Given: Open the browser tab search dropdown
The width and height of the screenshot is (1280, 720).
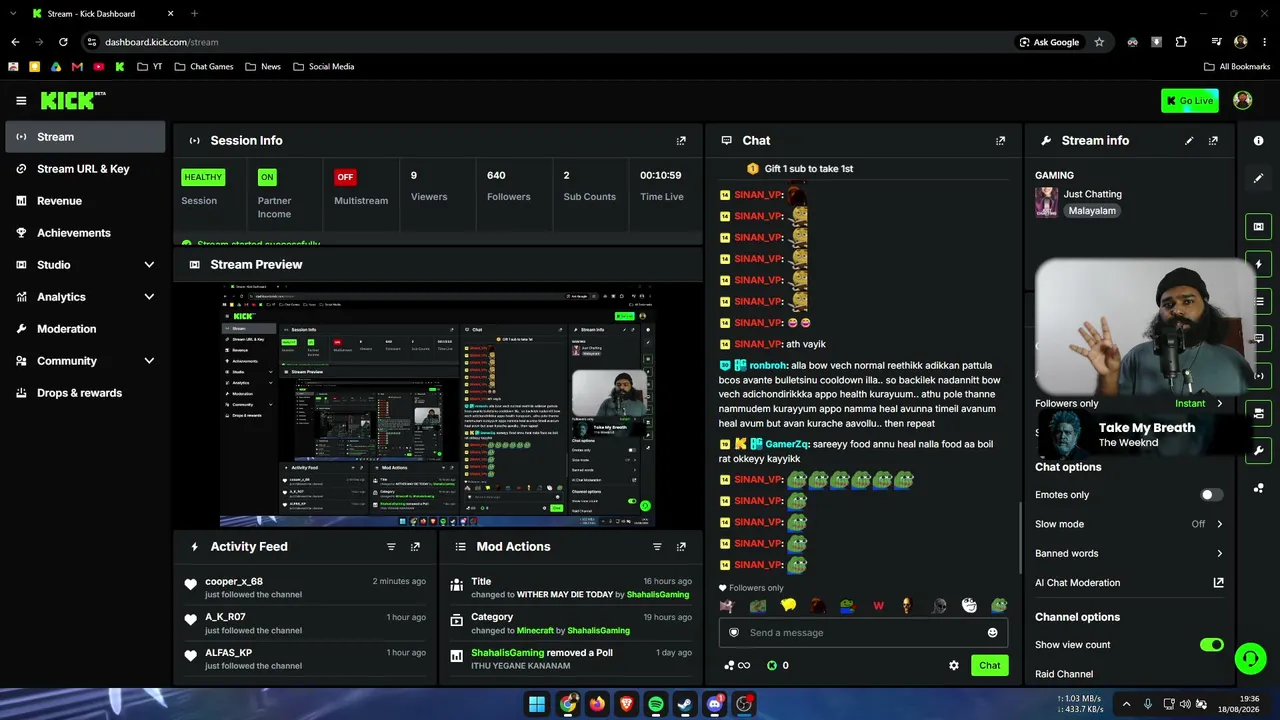Looking at the screenshot, I should [x=14, y=14].
